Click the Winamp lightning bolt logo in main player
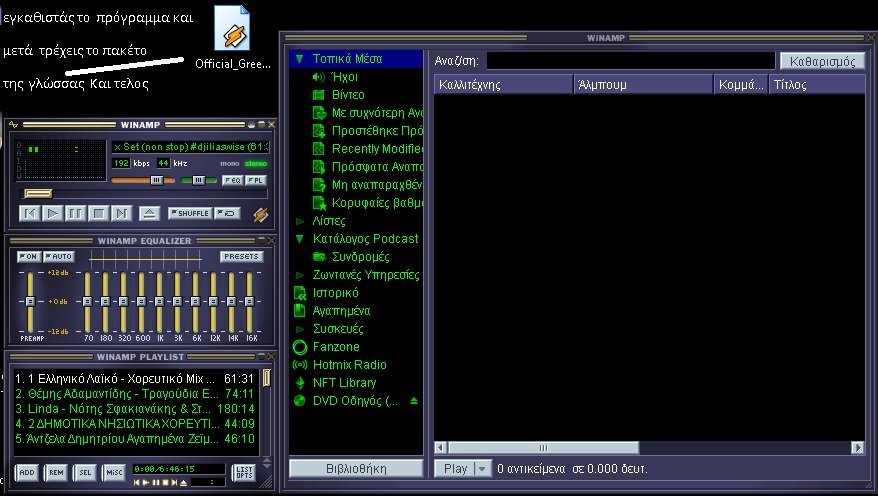878x496 pixels. (260, 214)
